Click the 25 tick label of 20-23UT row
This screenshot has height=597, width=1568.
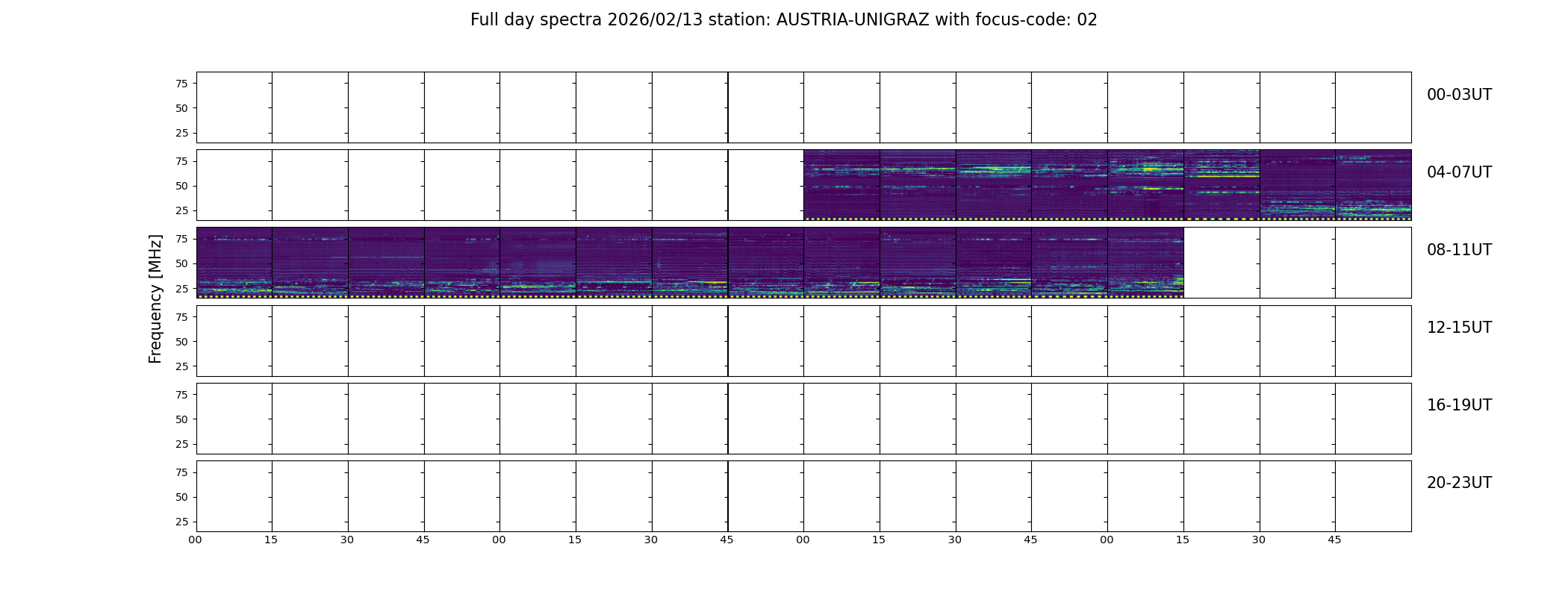coord(181,522)
